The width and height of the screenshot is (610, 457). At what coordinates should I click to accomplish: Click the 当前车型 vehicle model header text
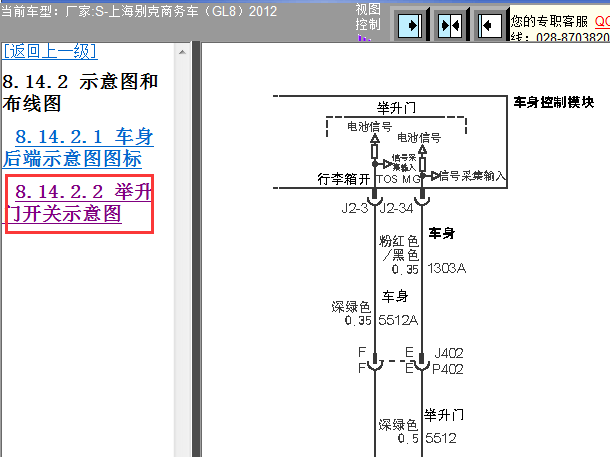[139, 11]
